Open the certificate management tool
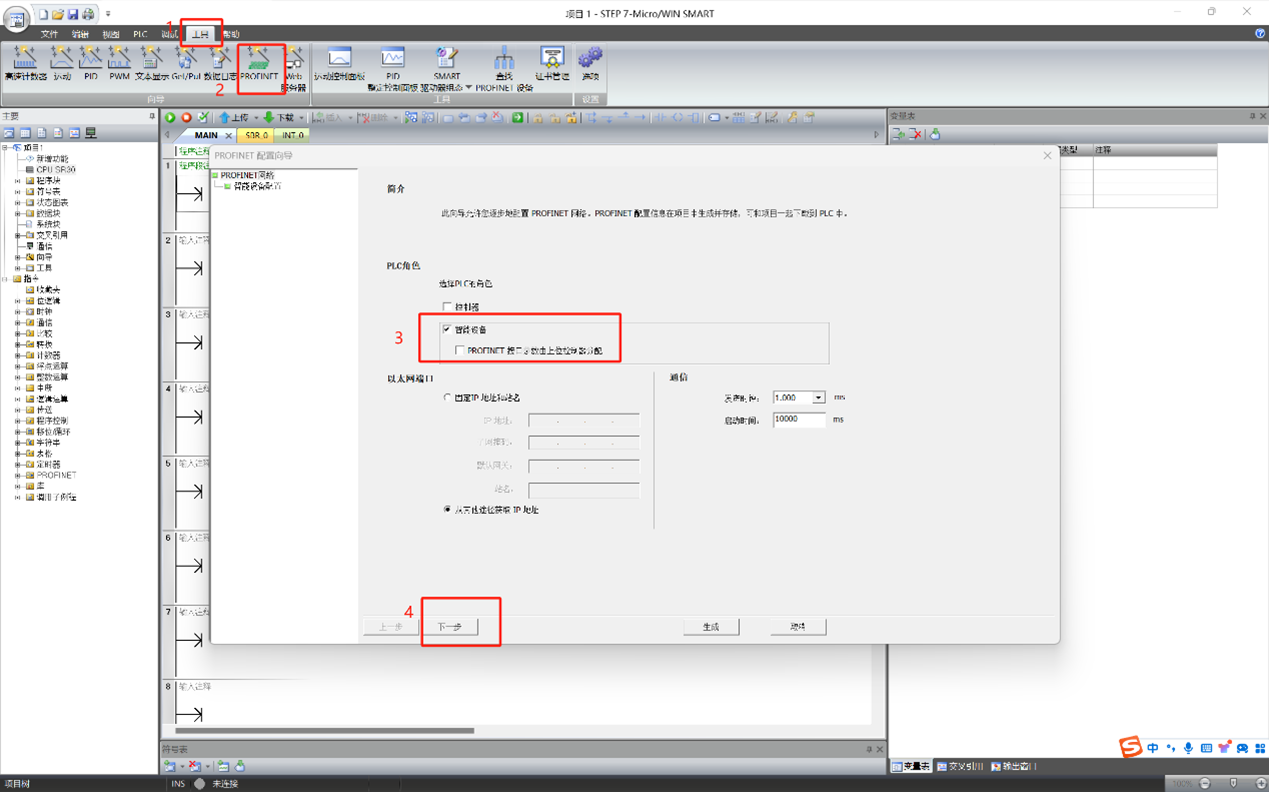 (x=552, y=64)
